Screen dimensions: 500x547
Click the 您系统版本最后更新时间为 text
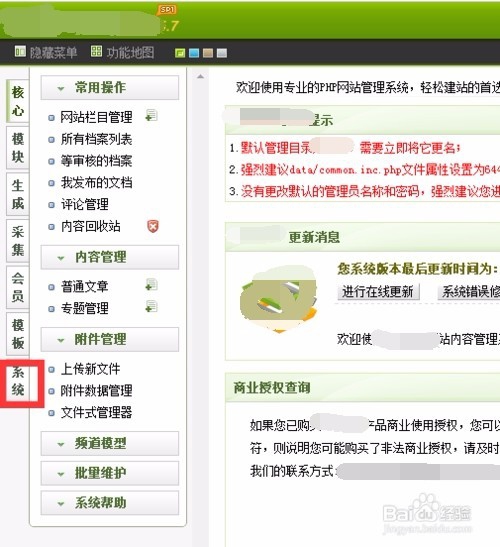[x=418, y=269]
